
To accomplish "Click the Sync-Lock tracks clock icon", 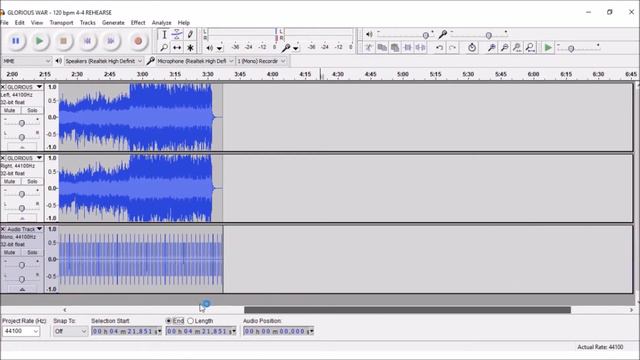I will pos(472,48).
